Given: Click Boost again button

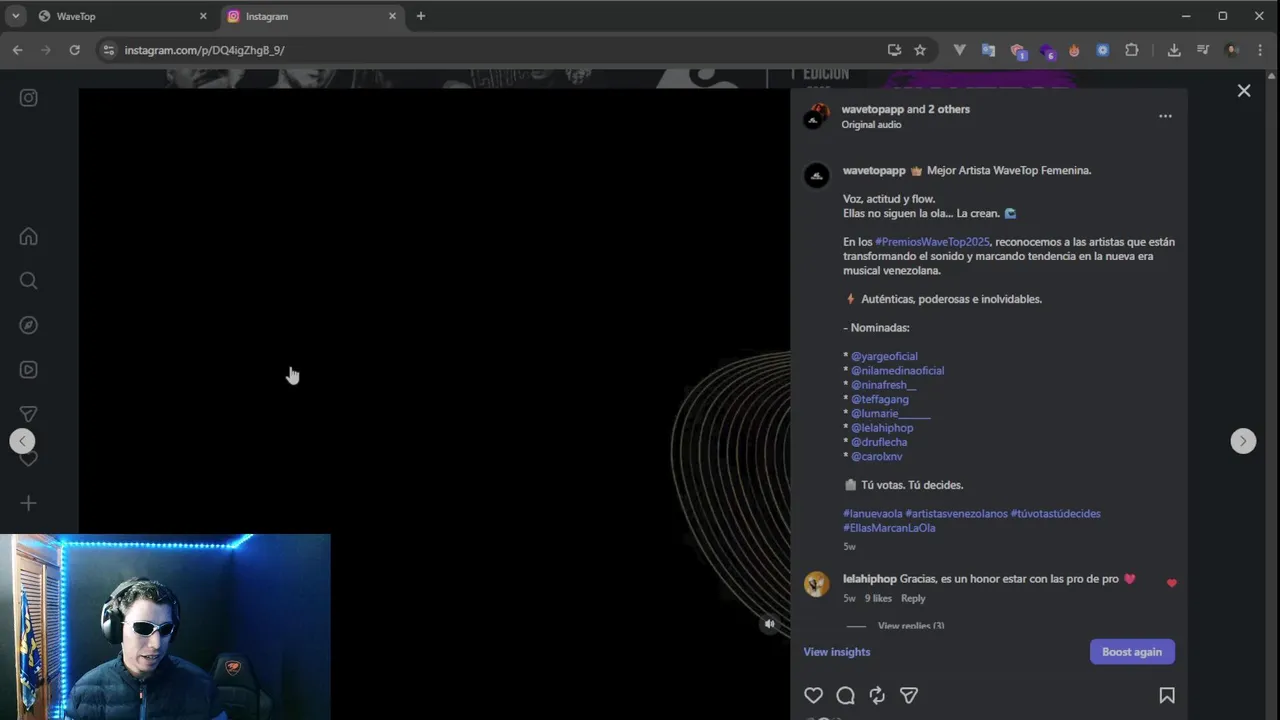Looking at the screenshot, I should [x=1132, y=652].
